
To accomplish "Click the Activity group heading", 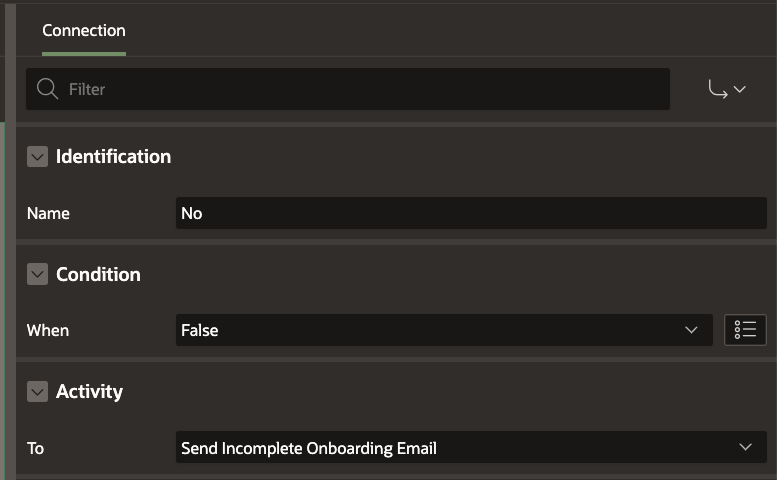I will click(x=89, y=392).
